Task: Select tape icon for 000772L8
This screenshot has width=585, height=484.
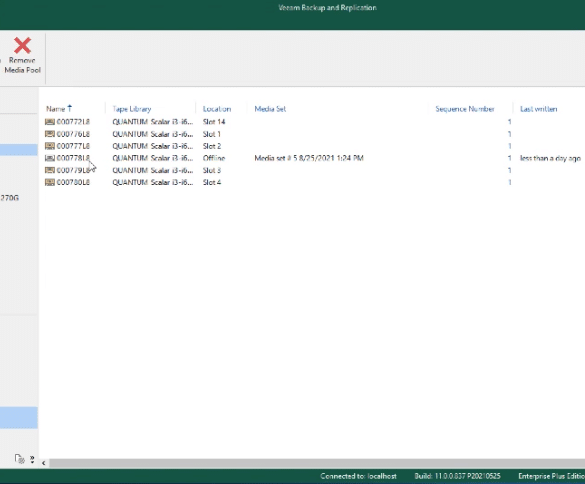Action: coord(50,122)
